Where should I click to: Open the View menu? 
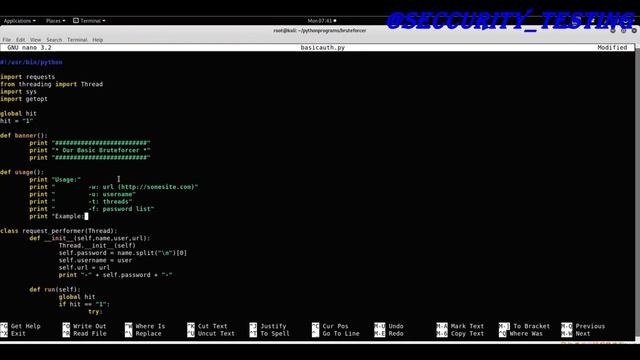(36, 40)
